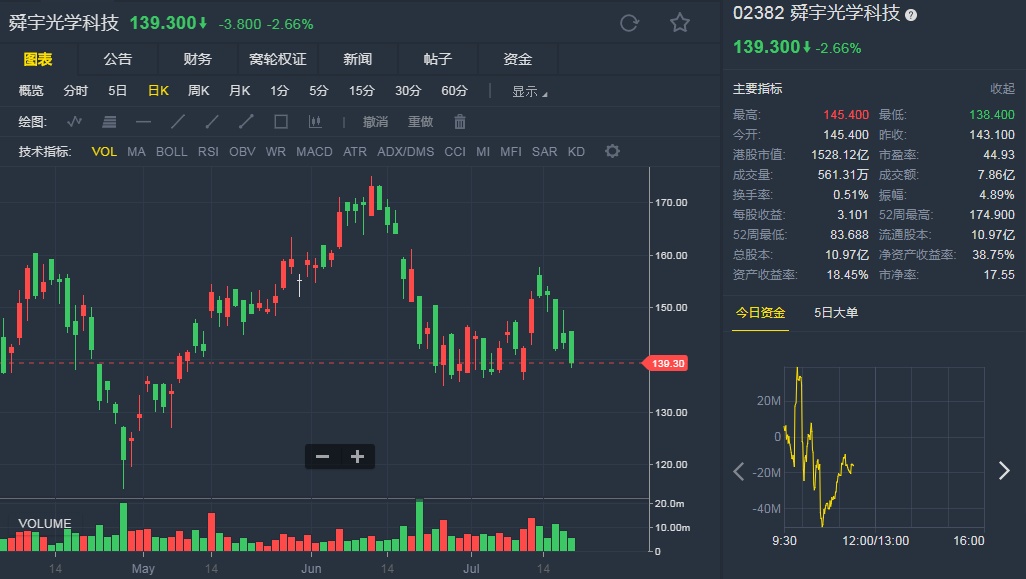Viewport: 1026px width, 579px height.
Task: Collapse key indicators with 收起
Action: 1002,89
